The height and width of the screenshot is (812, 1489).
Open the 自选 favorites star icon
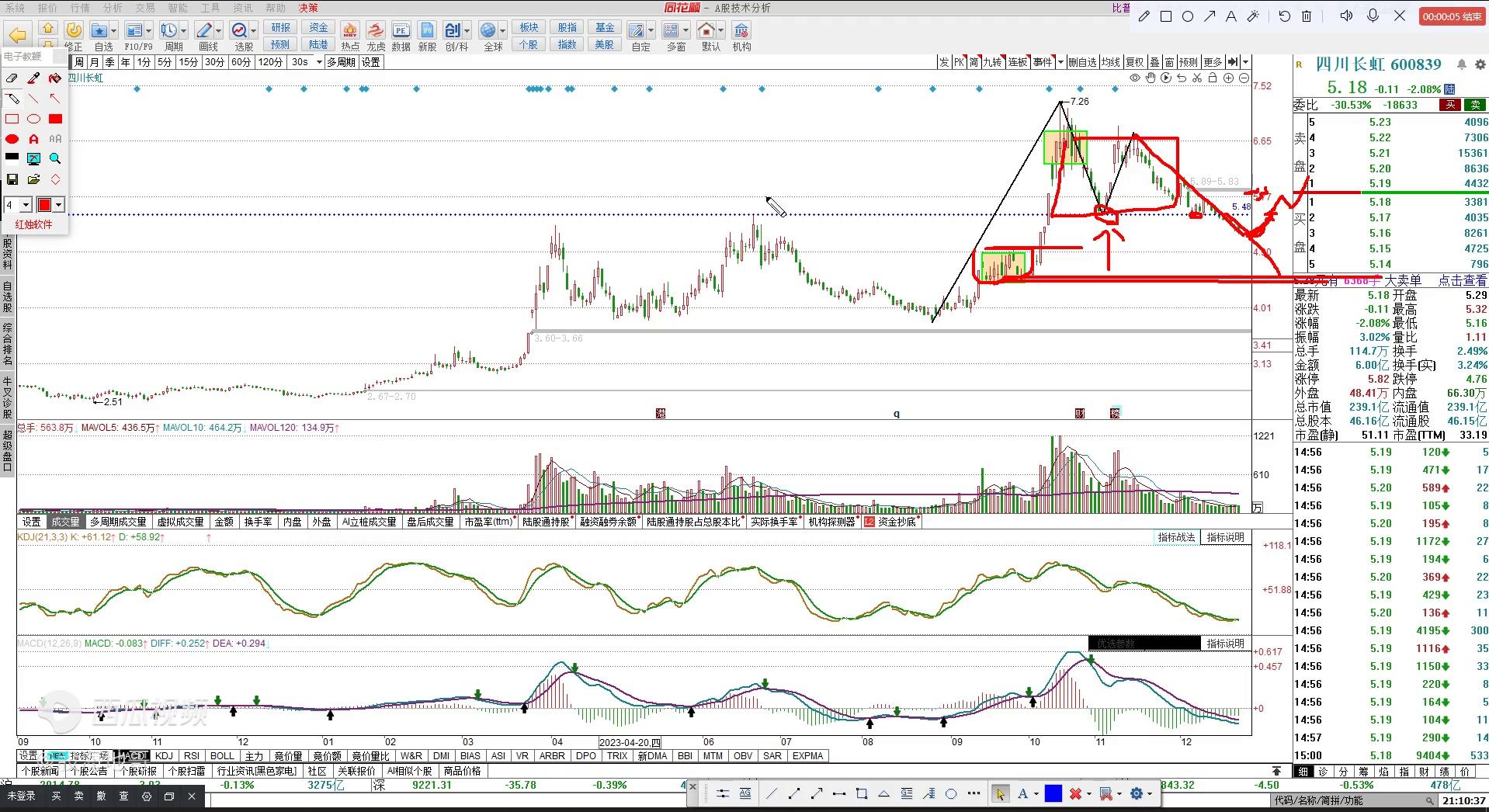pos(99,30)
